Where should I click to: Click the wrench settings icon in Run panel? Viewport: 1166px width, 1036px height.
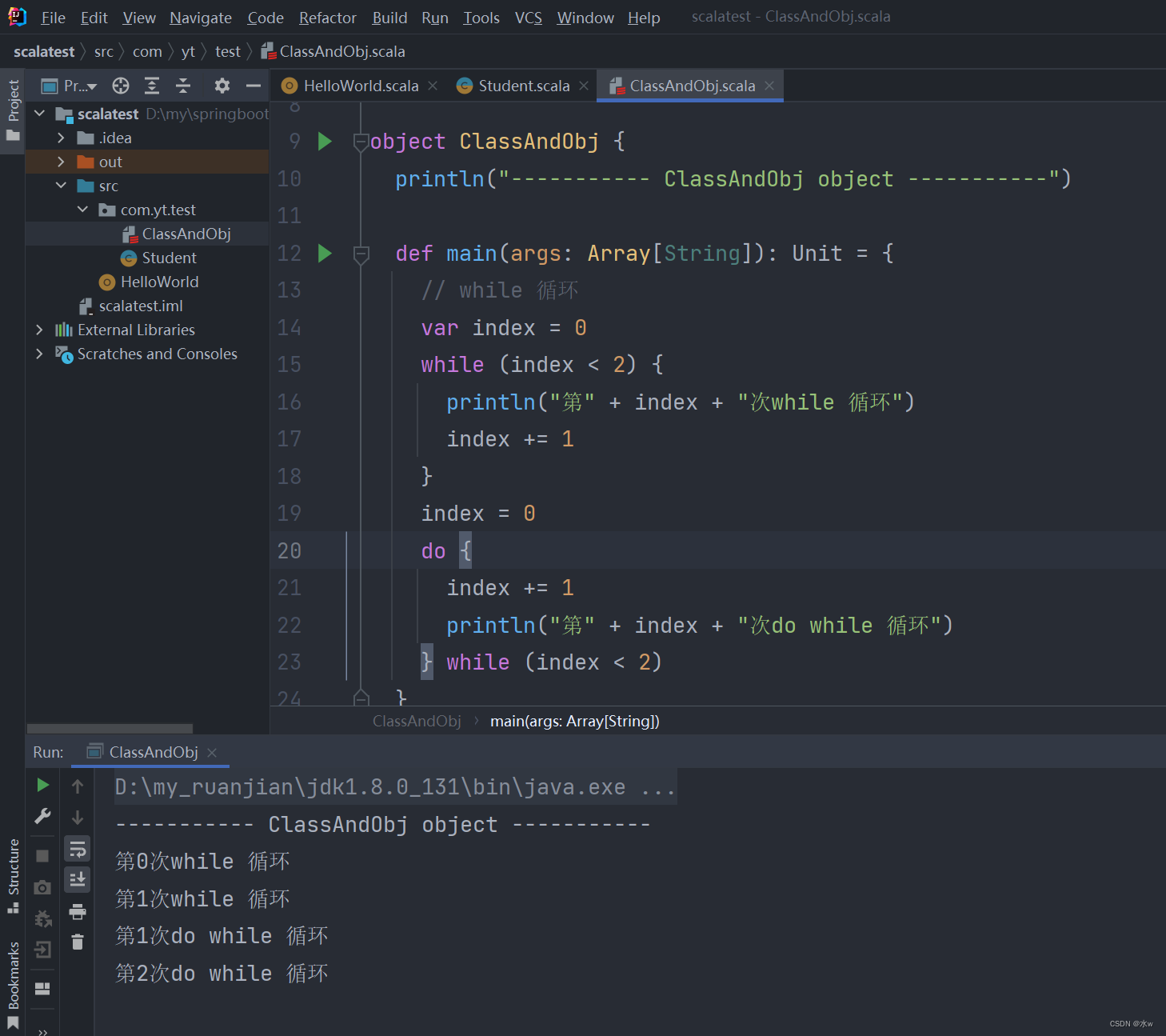click(43, 816)
